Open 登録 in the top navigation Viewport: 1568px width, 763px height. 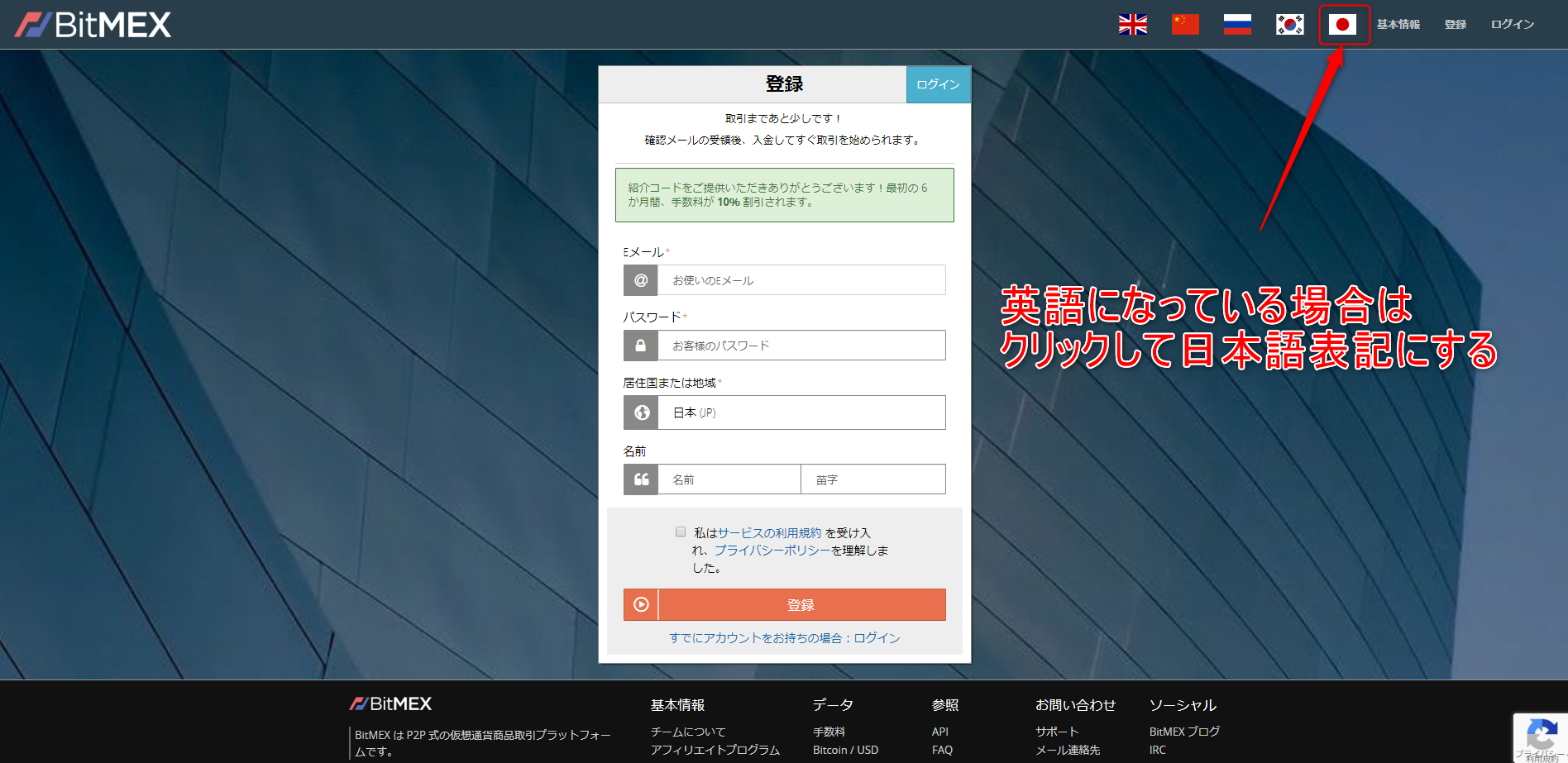tap(1455, 25)
